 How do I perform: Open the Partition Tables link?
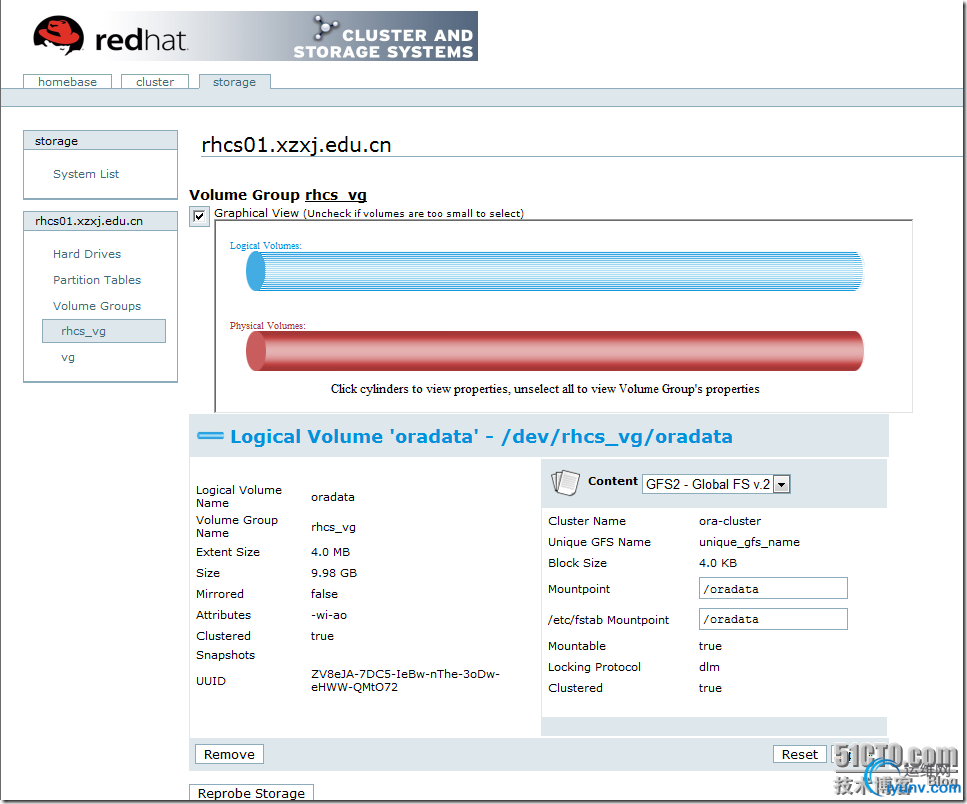[97, 280]
